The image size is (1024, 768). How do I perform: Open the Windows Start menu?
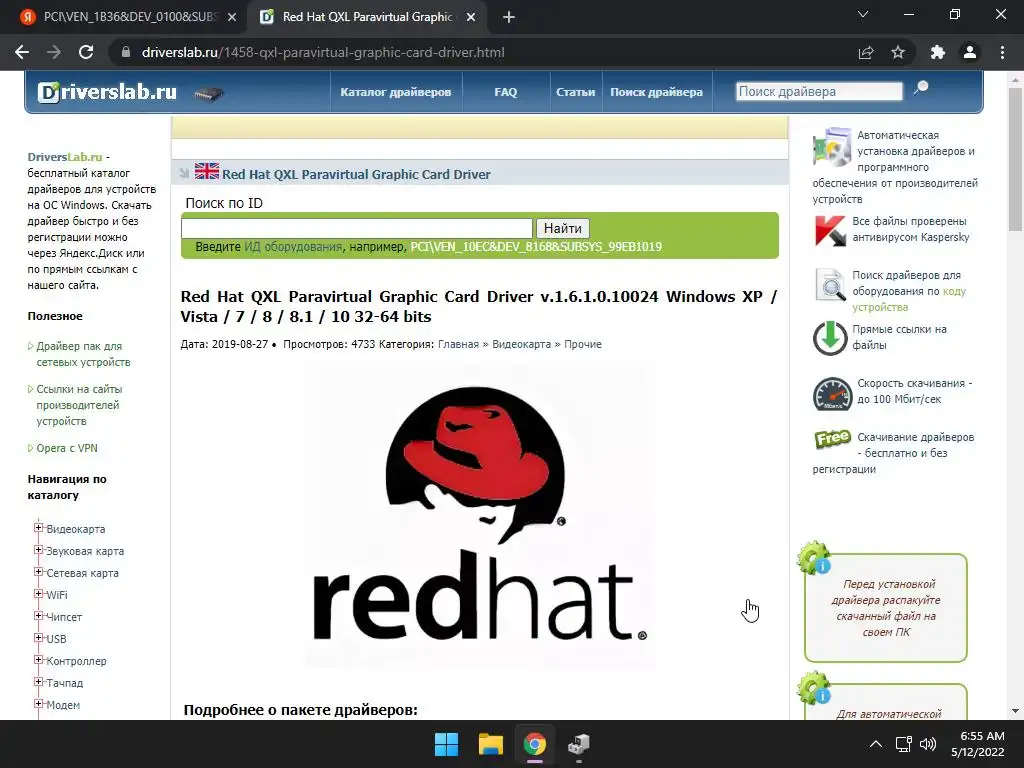(447, 744)
